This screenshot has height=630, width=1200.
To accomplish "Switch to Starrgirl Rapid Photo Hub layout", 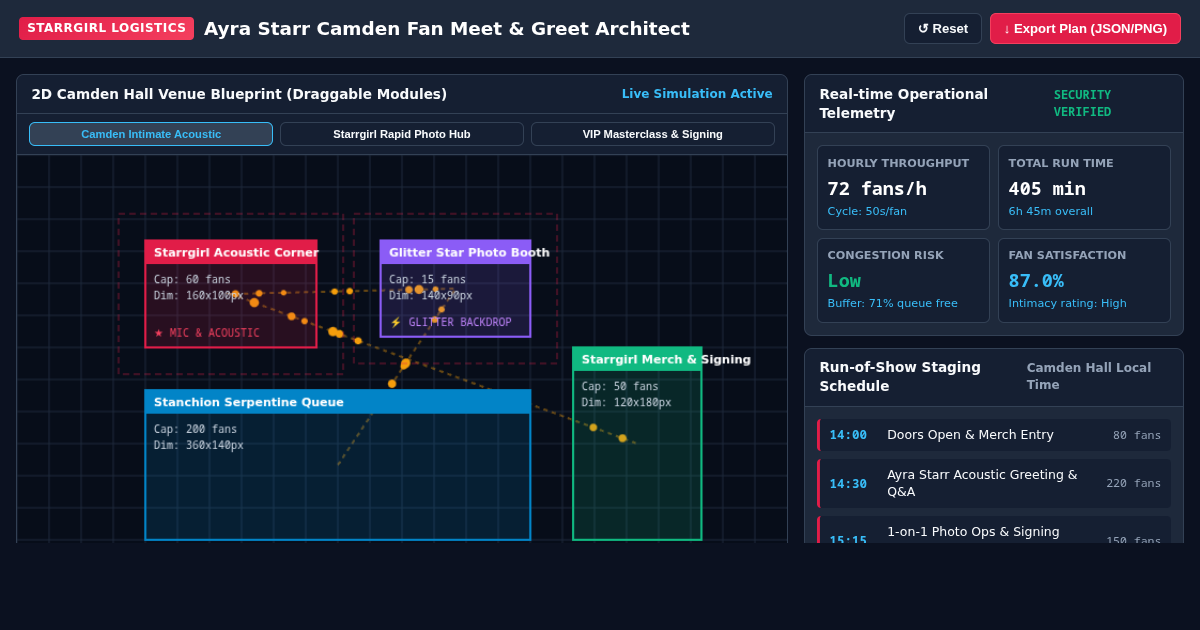I will point(402,134).
